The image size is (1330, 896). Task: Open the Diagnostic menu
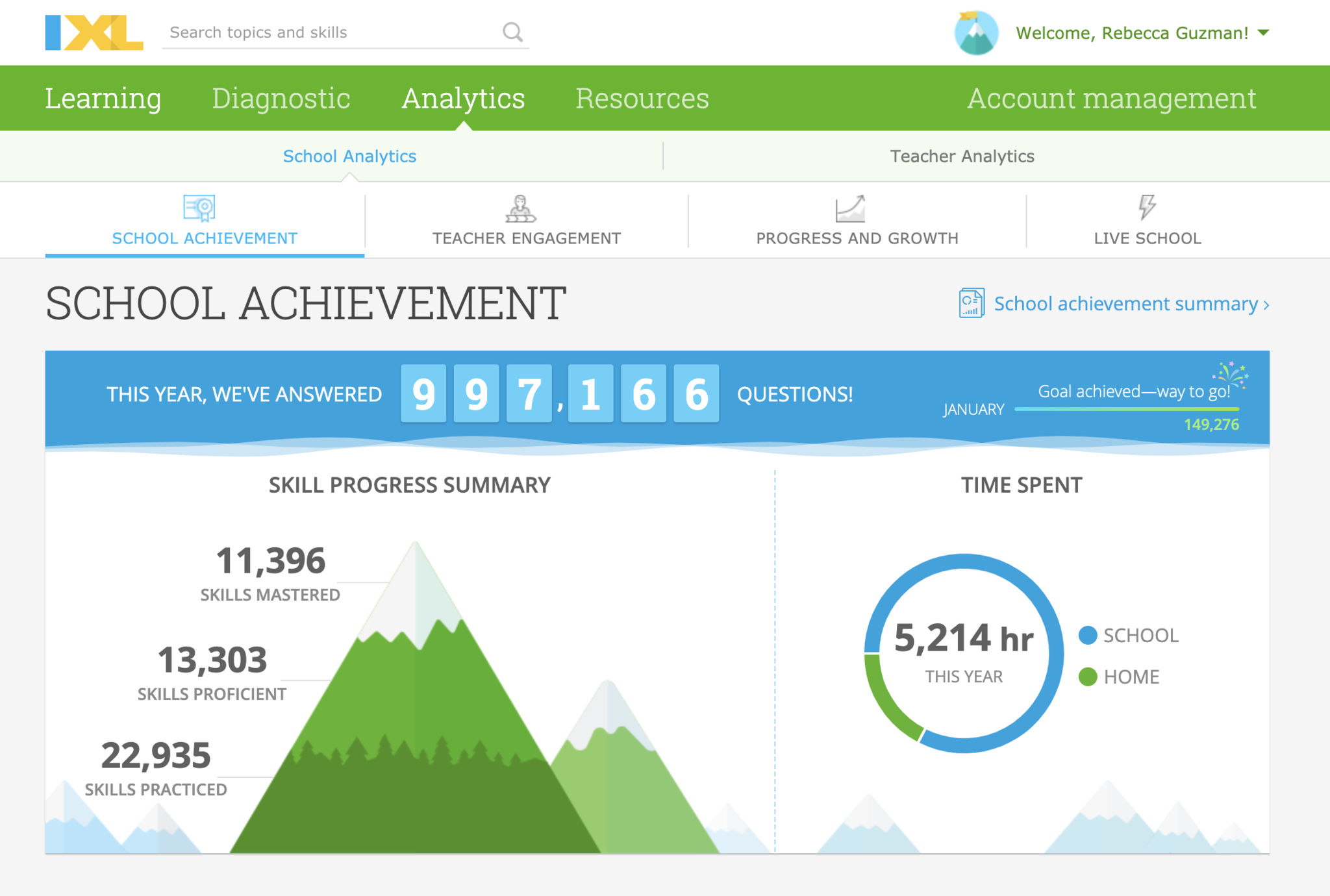(281, 98)
